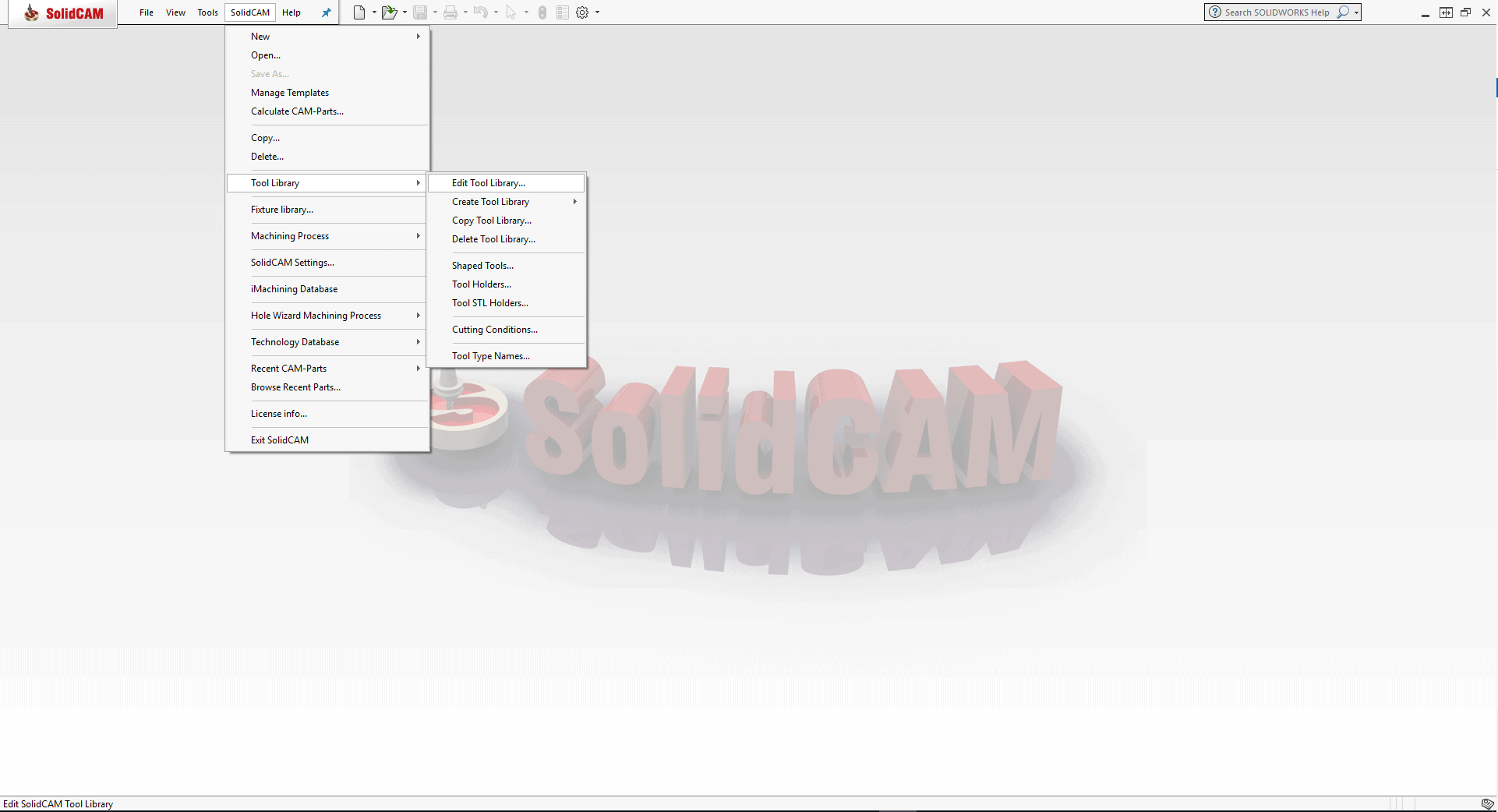1498x812 pixels.
Task: Open the View menu
Action: 175,12
